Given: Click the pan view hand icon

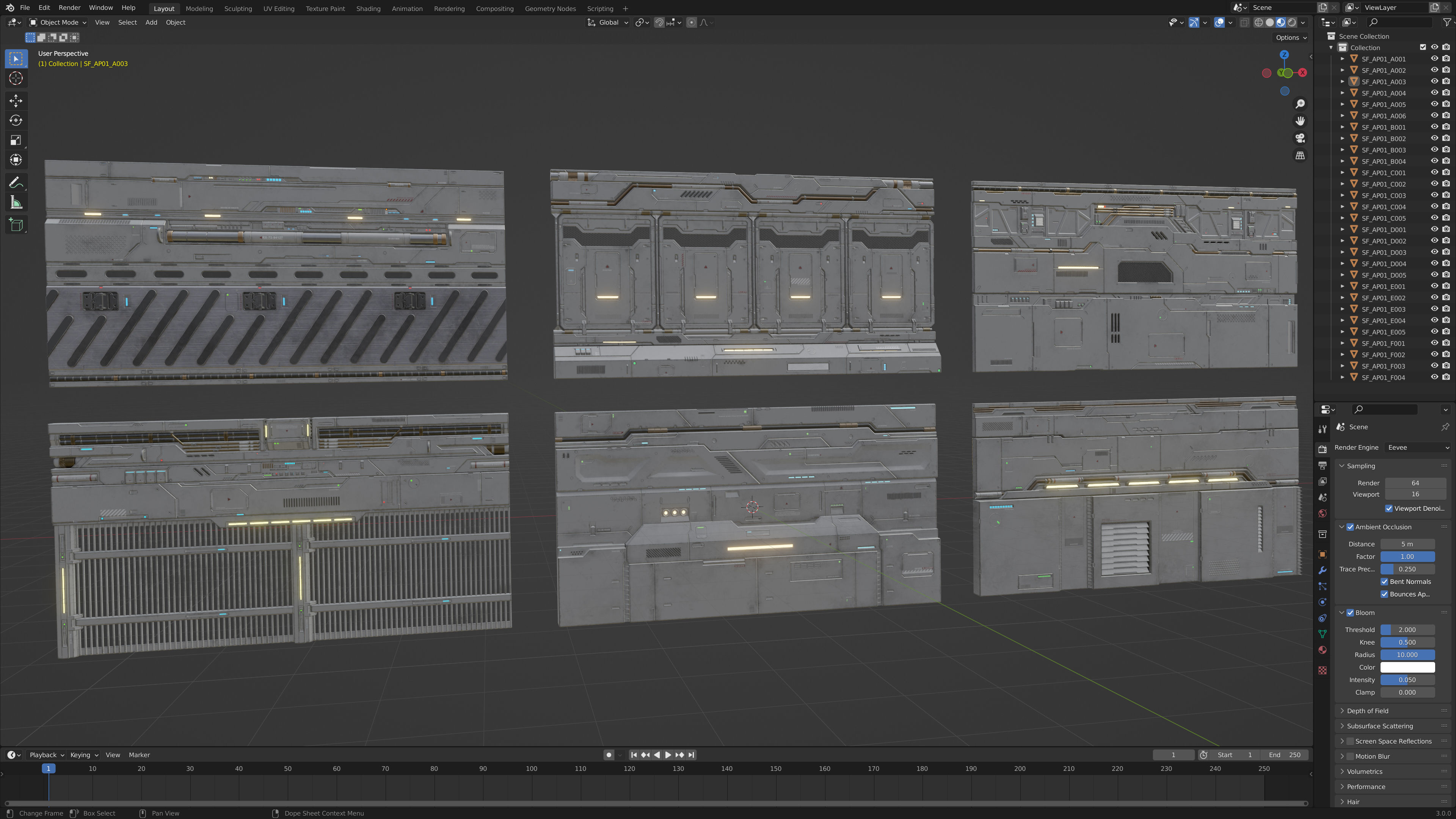Looking at the screenshot, I should pos(1300,121).
